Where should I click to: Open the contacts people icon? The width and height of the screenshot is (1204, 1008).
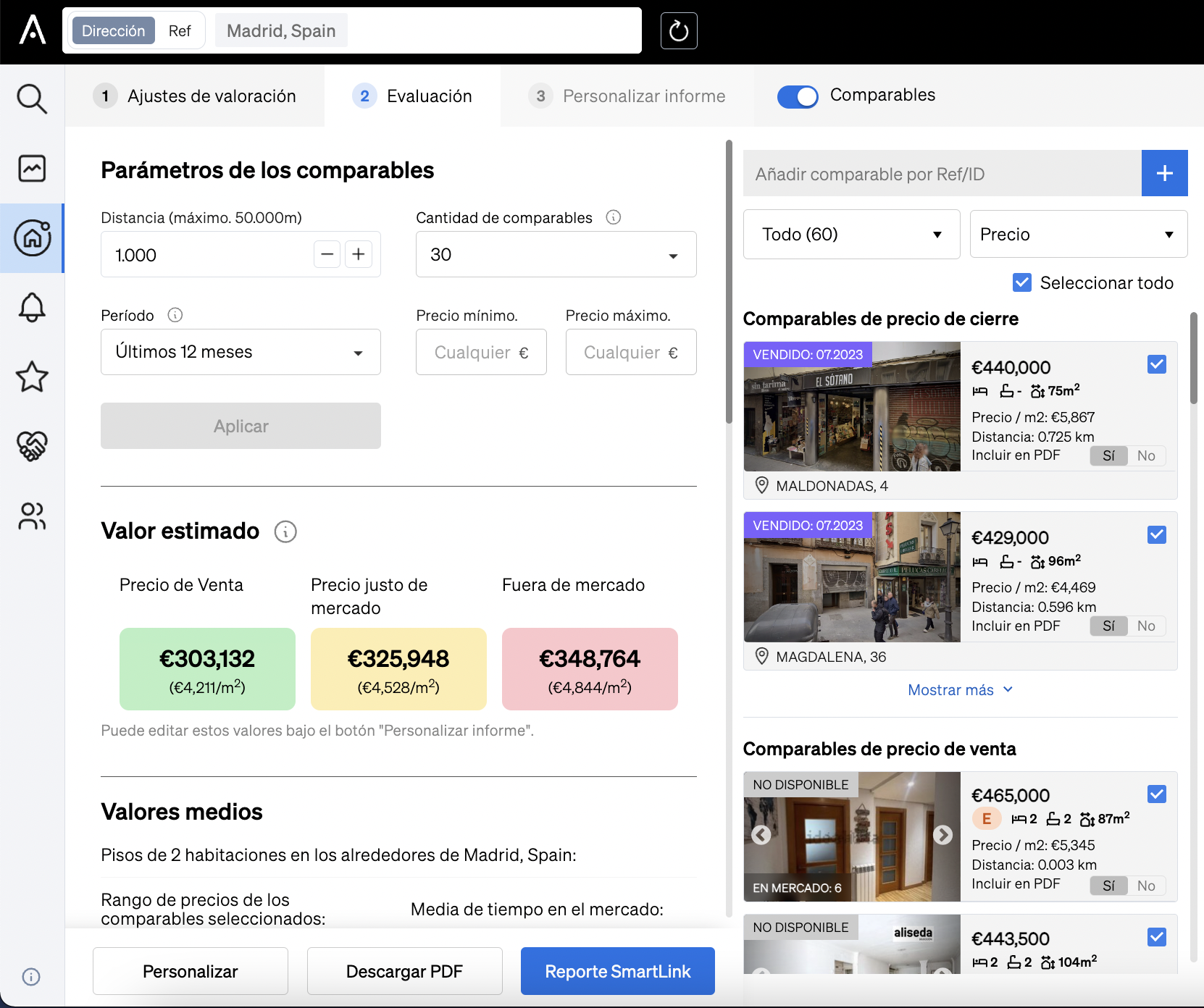(32, 516)
